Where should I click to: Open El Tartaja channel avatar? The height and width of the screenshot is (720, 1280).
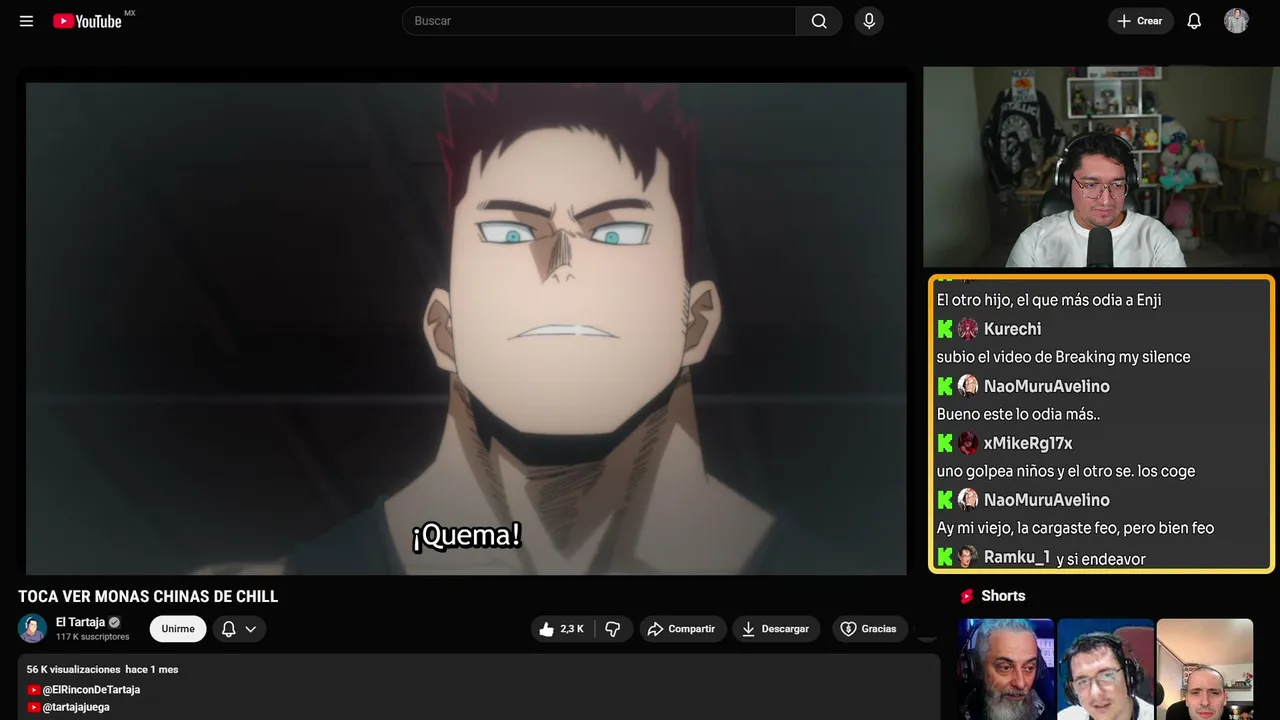point(32,628)
